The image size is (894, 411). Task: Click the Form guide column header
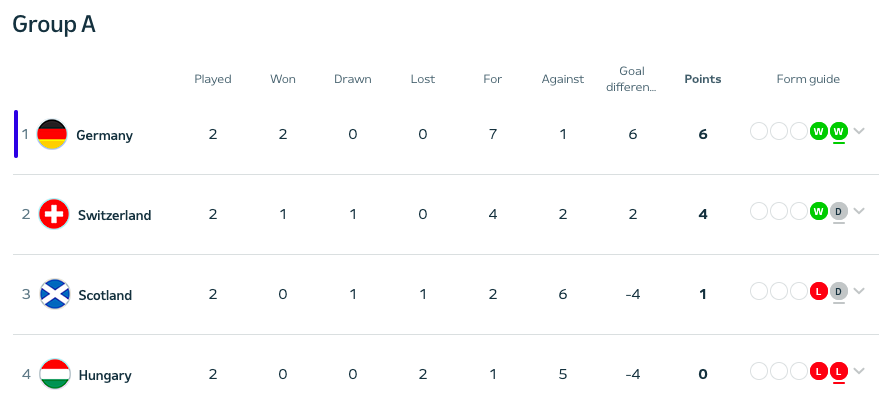pos(808,79)
